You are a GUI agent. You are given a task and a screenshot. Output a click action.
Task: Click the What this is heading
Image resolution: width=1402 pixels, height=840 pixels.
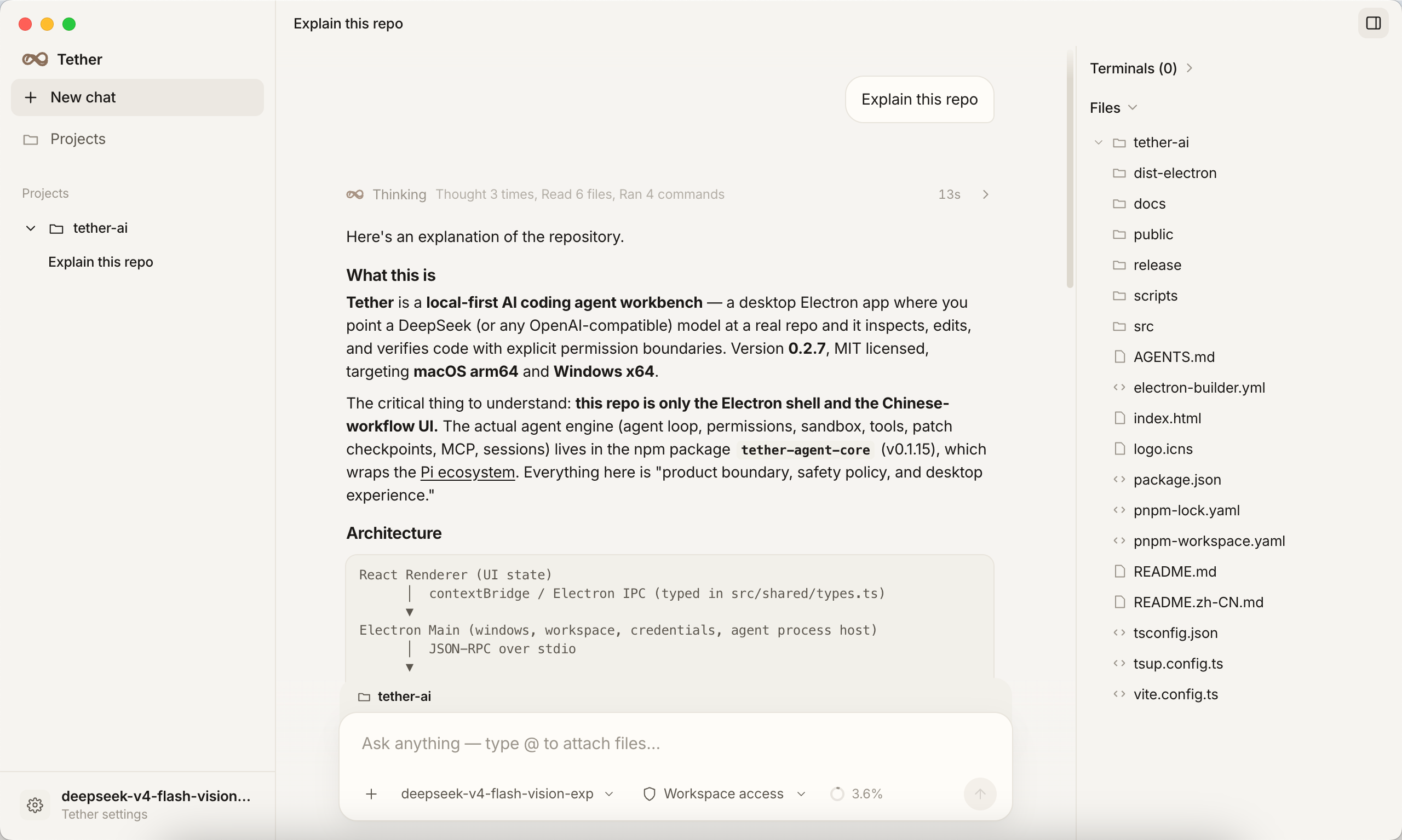click(x=391, y=275)
